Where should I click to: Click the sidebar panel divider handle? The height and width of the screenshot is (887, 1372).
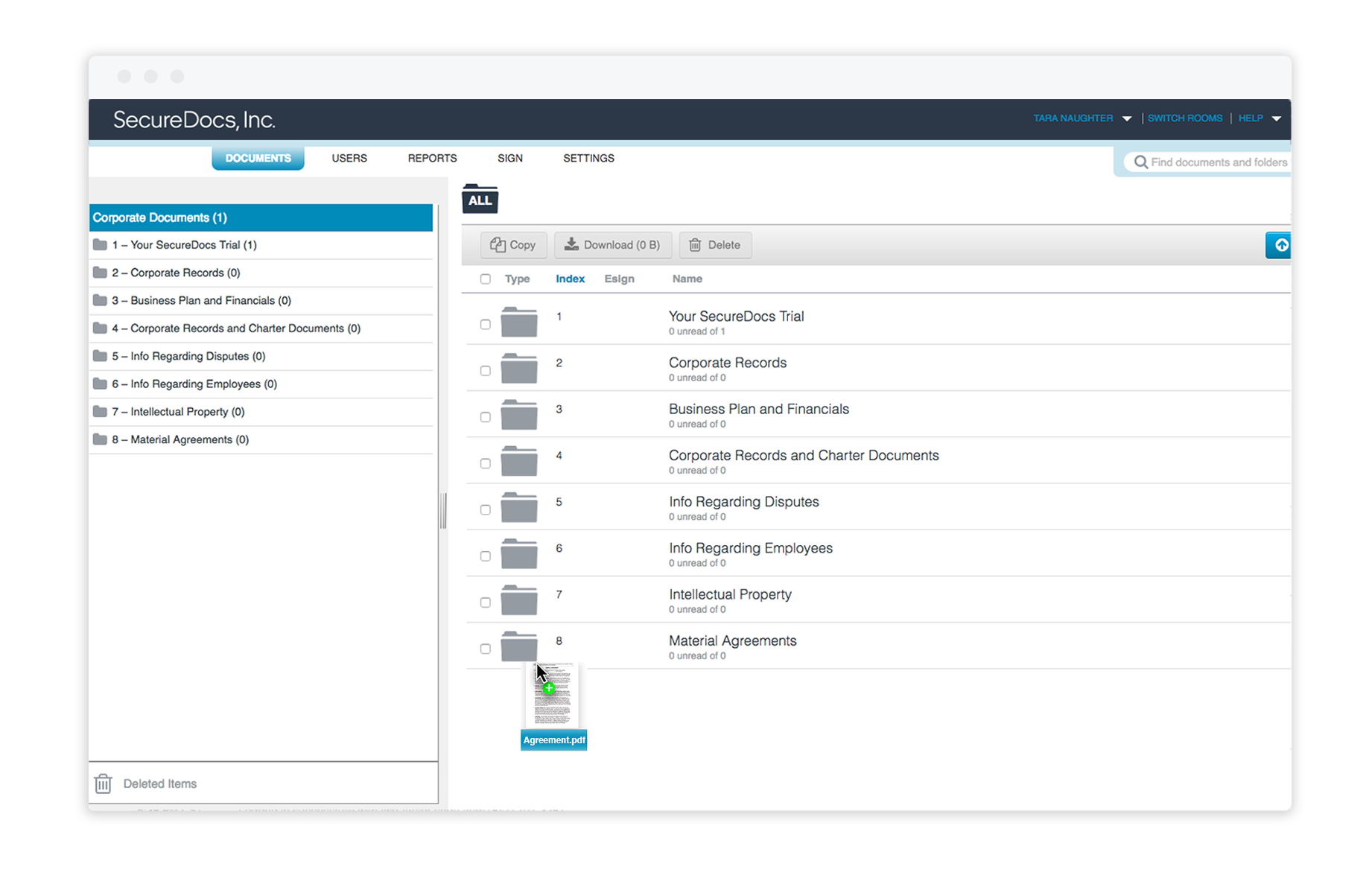(x=444, y=510)
